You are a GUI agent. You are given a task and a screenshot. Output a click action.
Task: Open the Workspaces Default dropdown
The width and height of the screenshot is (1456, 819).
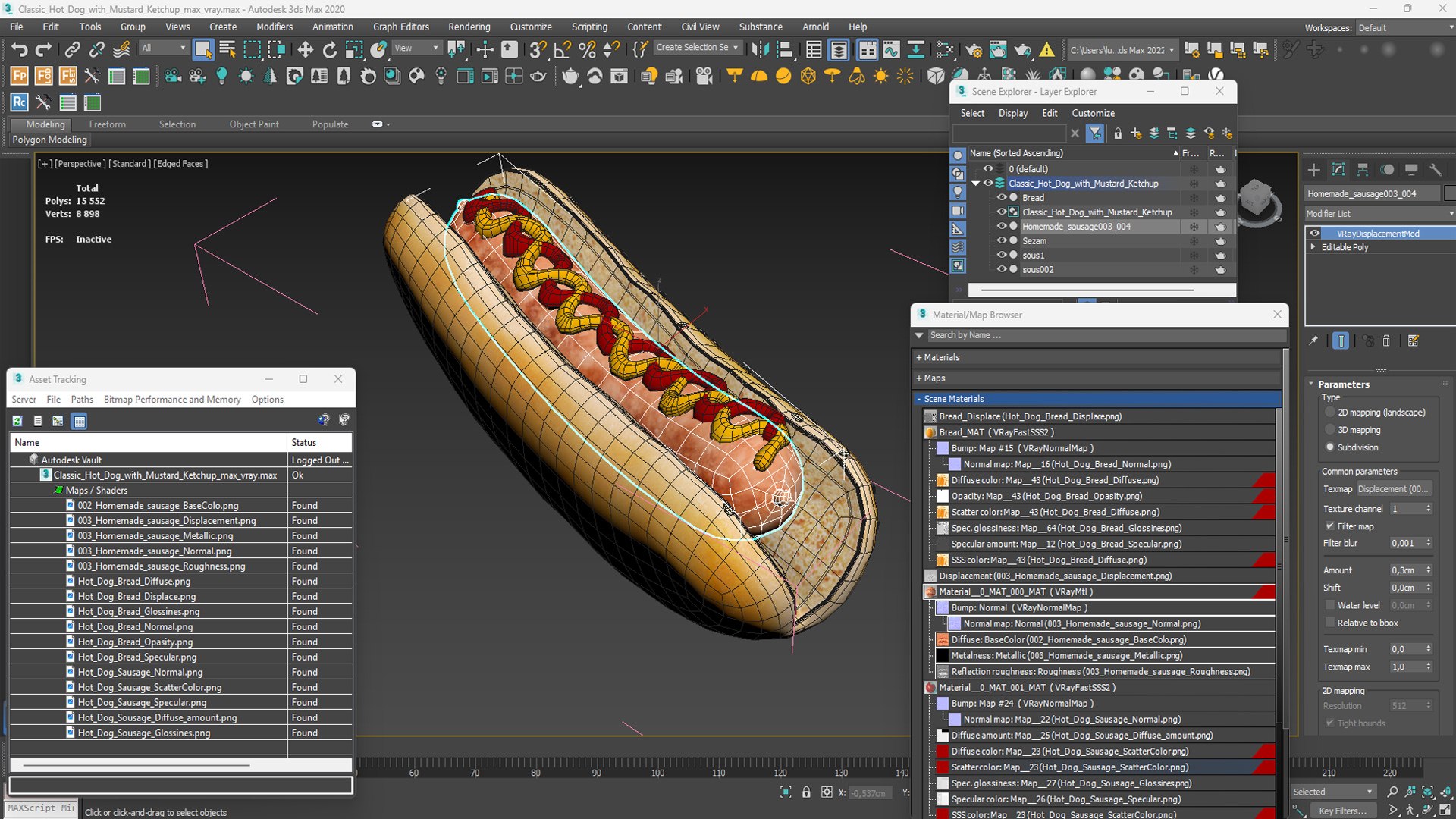point(1405,27)
